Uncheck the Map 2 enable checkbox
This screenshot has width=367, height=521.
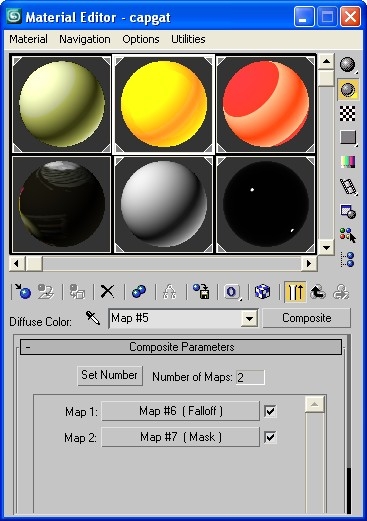click(x=270, y=437)
